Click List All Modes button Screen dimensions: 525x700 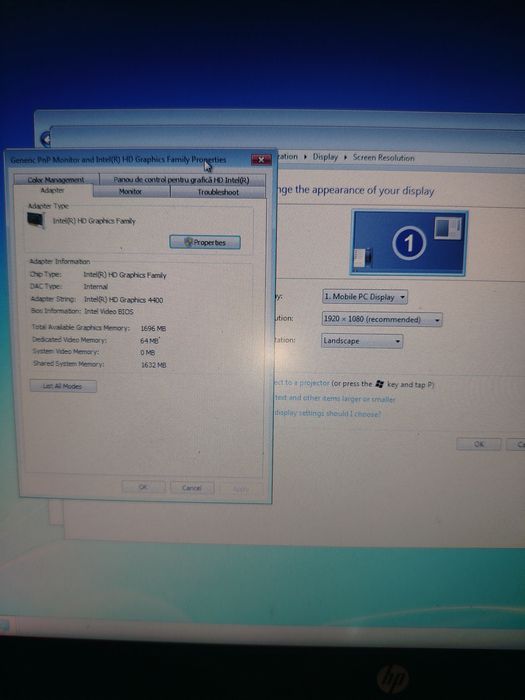63,386
